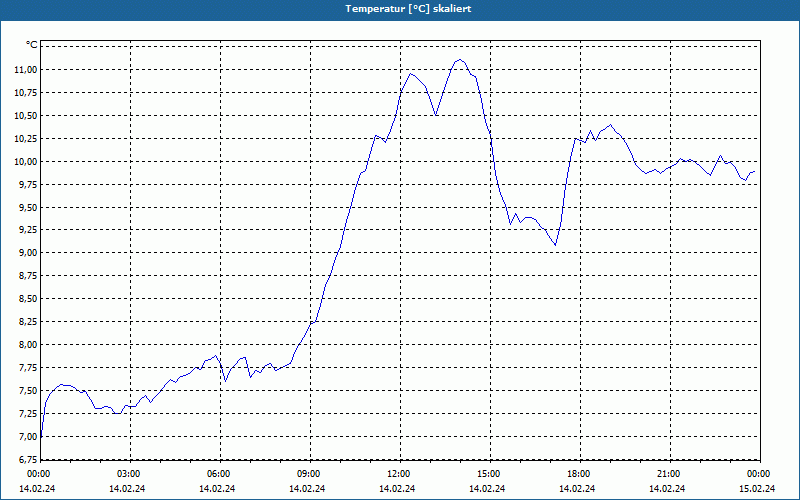This screenshot has height=500, width=800.
Task: Click the 14.02.24 date under 21:00
Action: 667,488
